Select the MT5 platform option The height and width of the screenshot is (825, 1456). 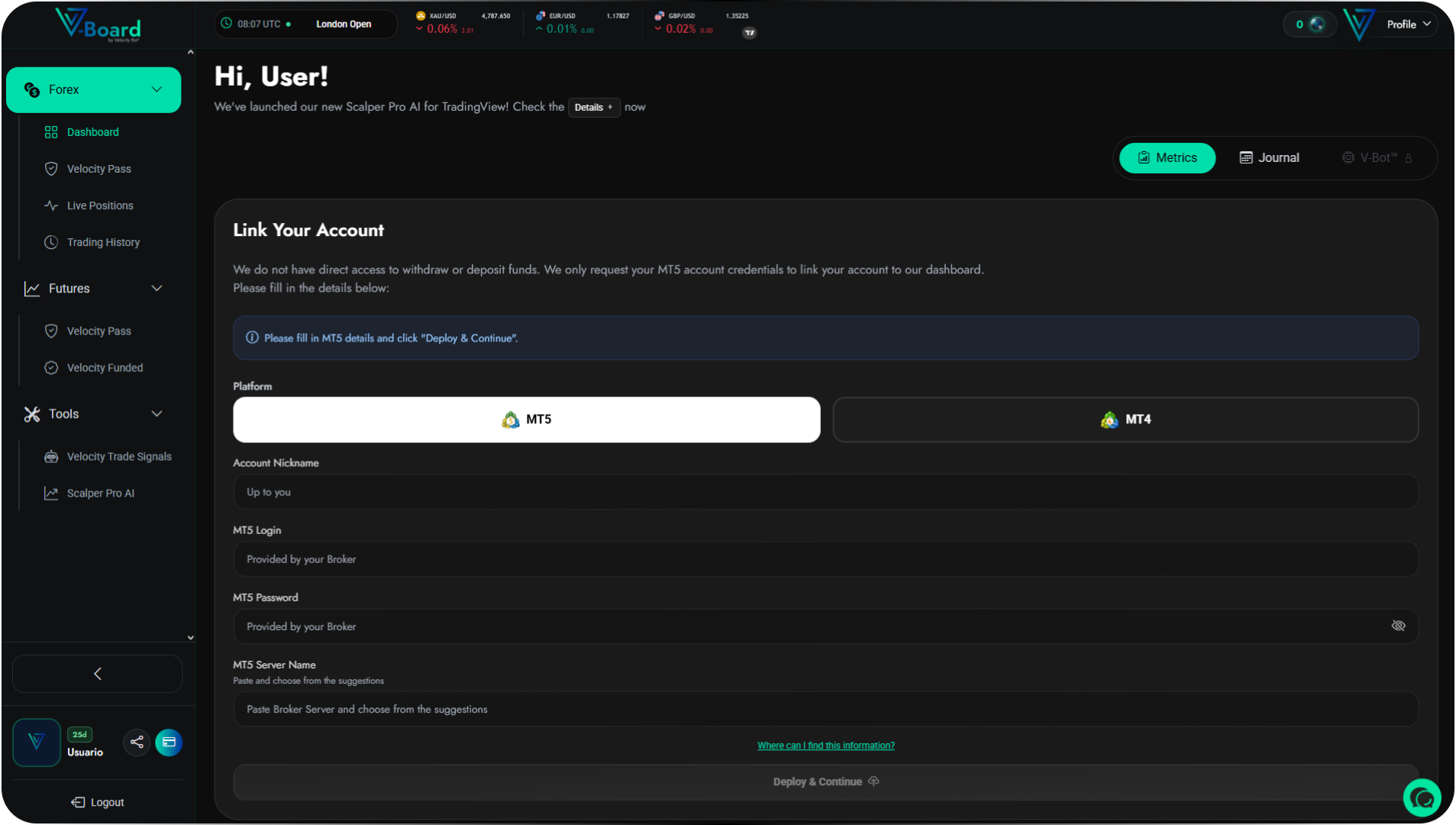[x=527, y=419]
